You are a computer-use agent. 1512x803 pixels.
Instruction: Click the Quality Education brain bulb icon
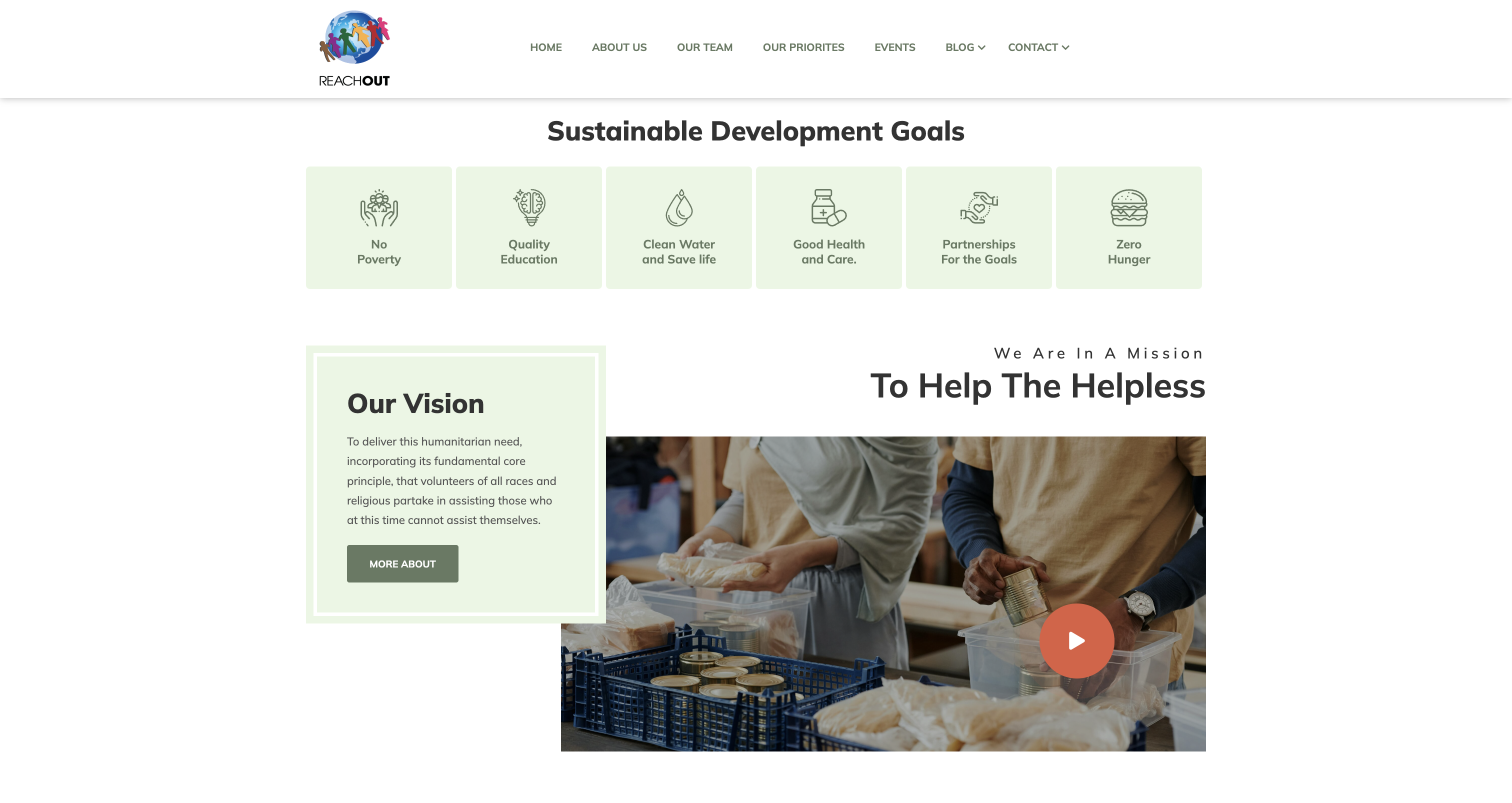529,208
